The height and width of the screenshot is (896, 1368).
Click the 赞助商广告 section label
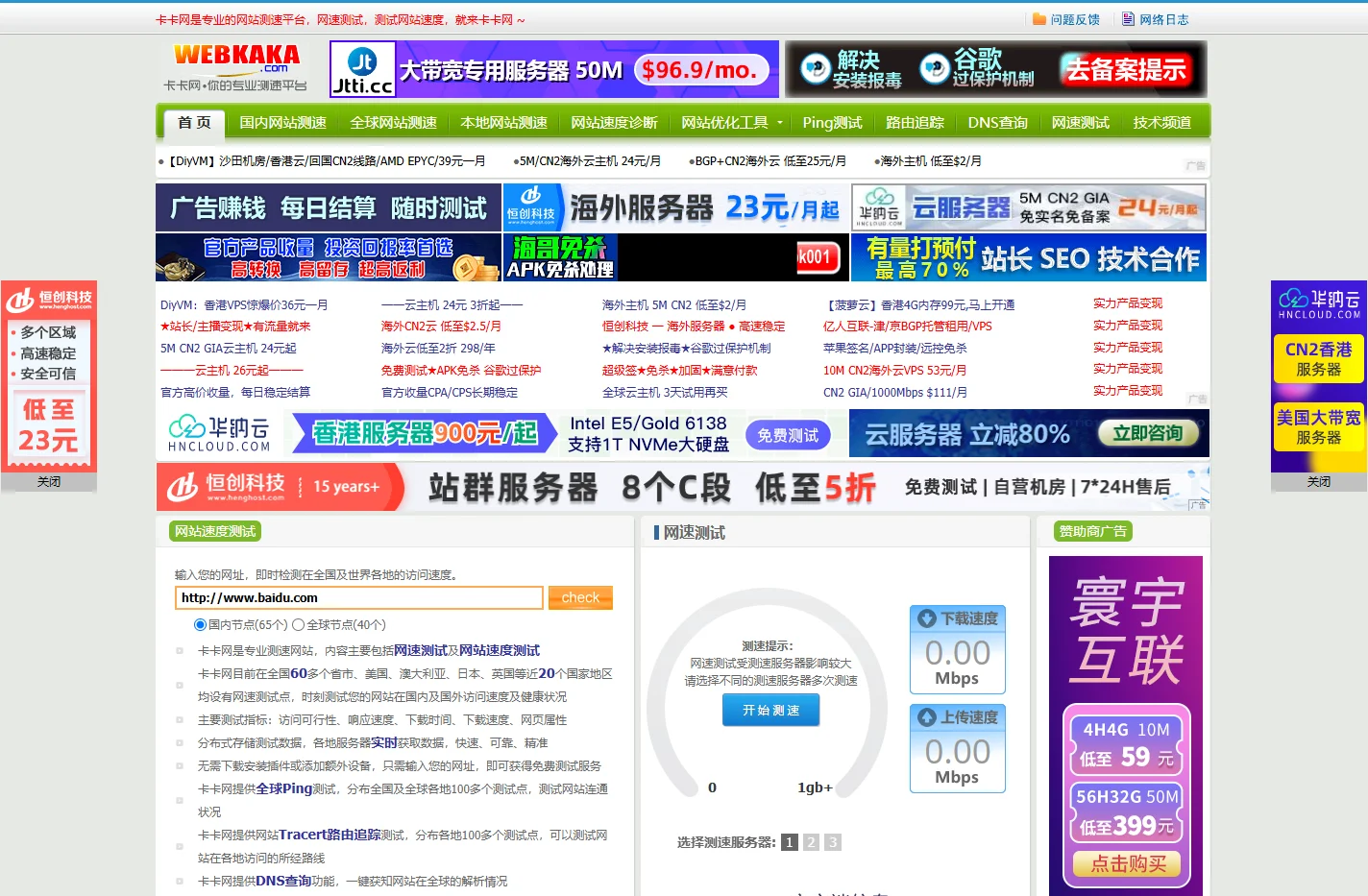tap(1093, 531)
